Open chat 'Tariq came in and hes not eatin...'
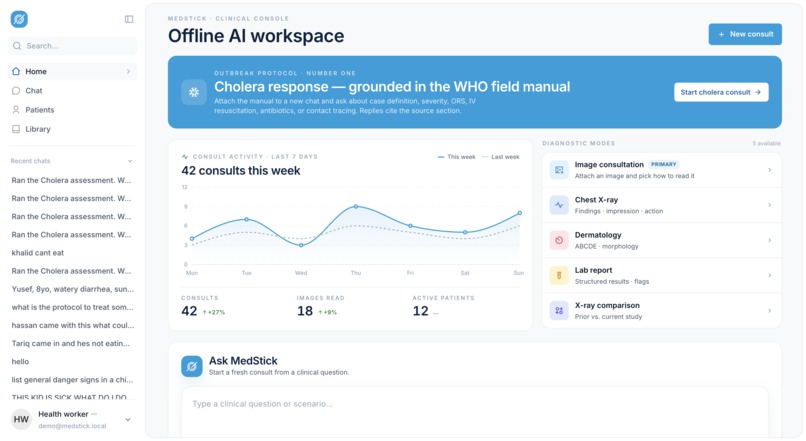 (x=72, y=343)
